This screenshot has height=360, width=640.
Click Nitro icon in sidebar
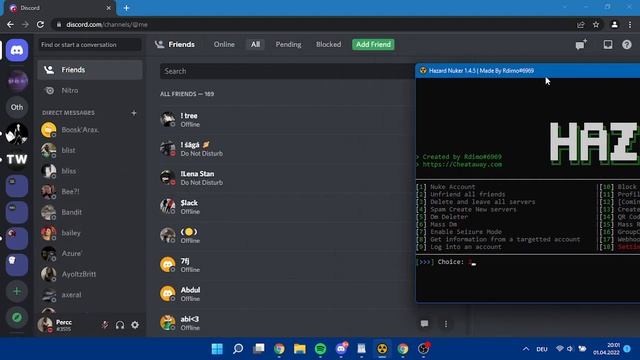point(50,91)
